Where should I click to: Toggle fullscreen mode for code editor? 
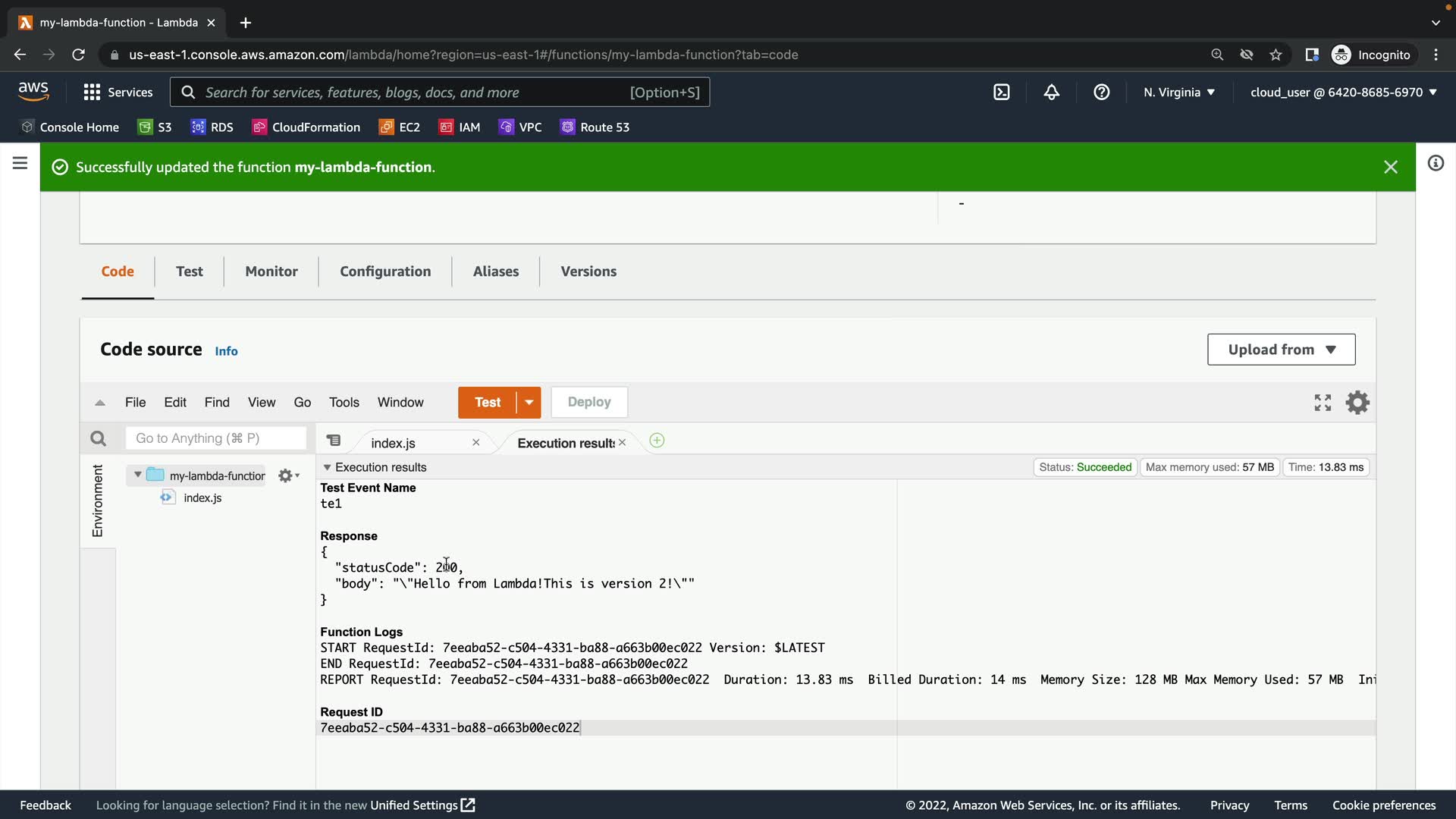point(1323,403)
